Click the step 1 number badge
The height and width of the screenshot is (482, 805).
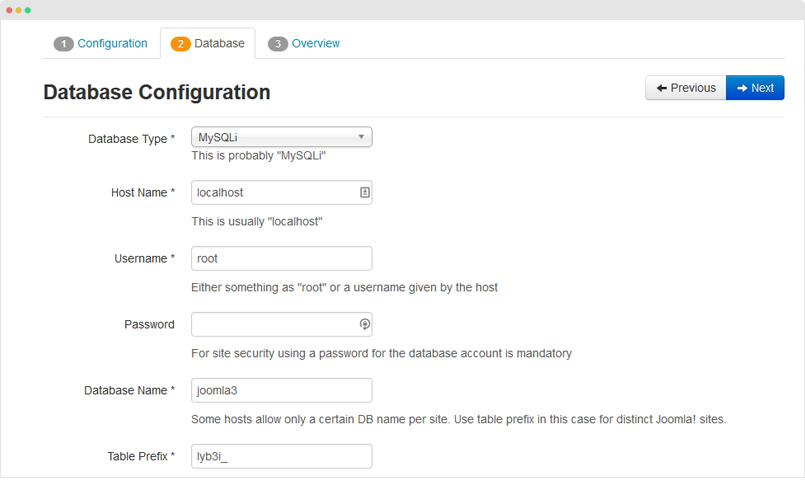[64, 44]
